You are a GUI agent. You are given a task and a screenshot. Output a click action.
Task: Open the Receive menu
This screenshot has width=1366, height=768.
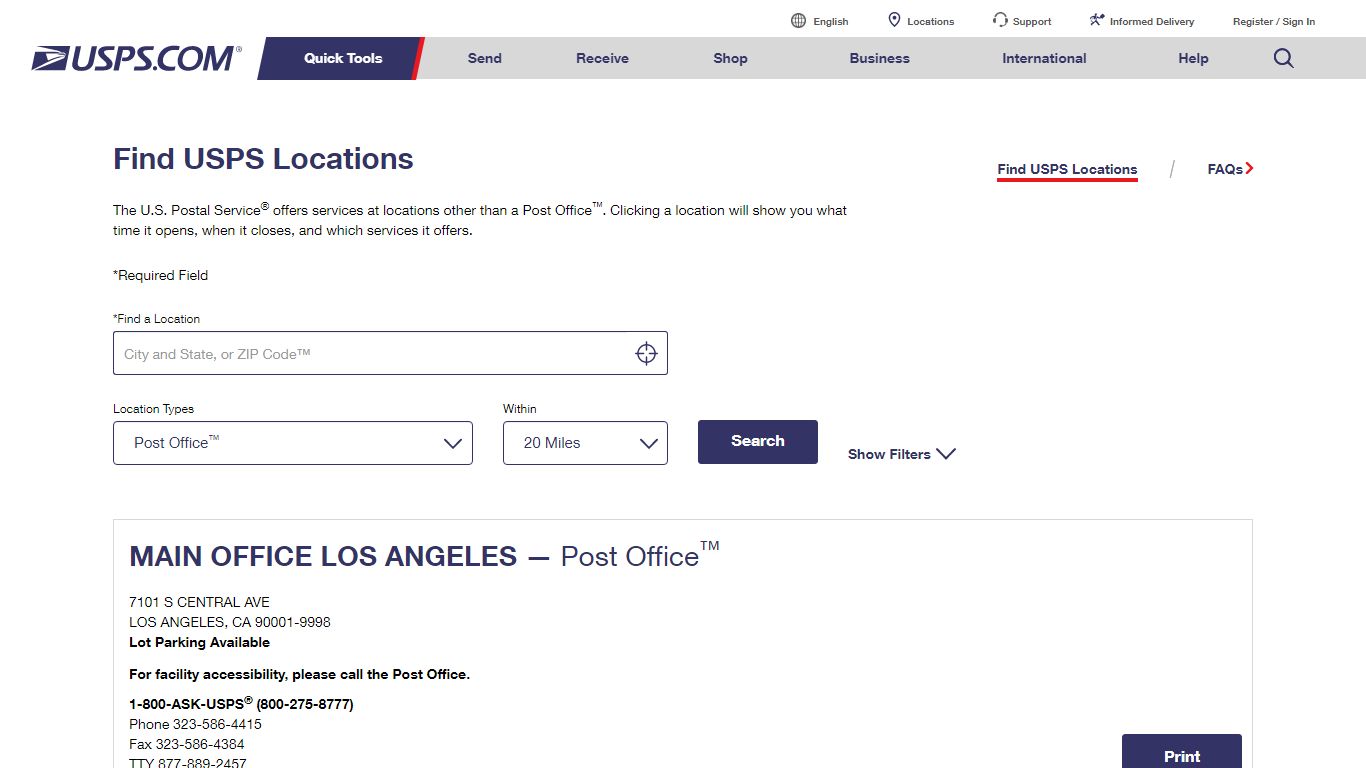602,58
